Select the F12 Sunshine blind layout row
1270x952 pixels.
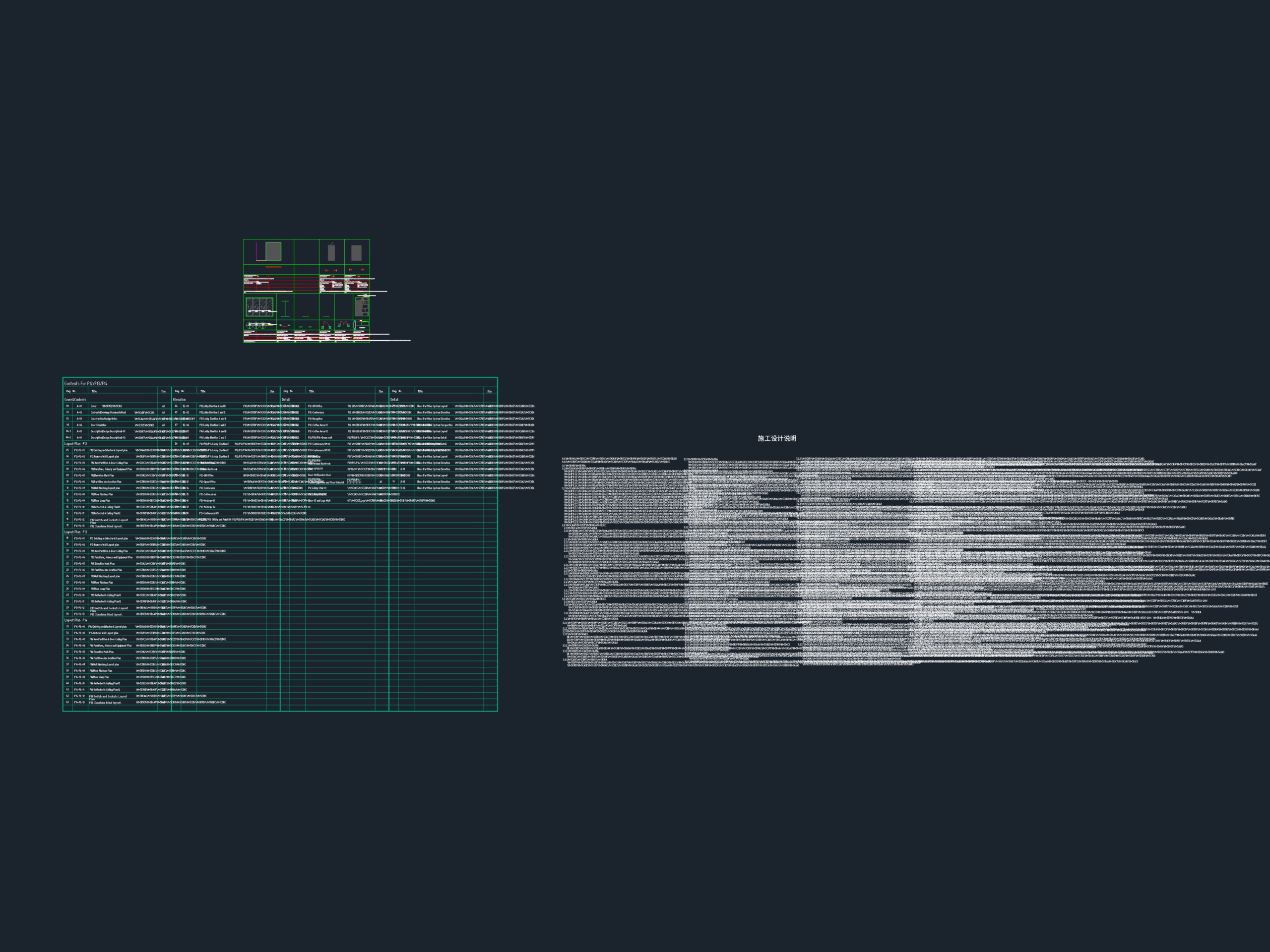point(118,526)
